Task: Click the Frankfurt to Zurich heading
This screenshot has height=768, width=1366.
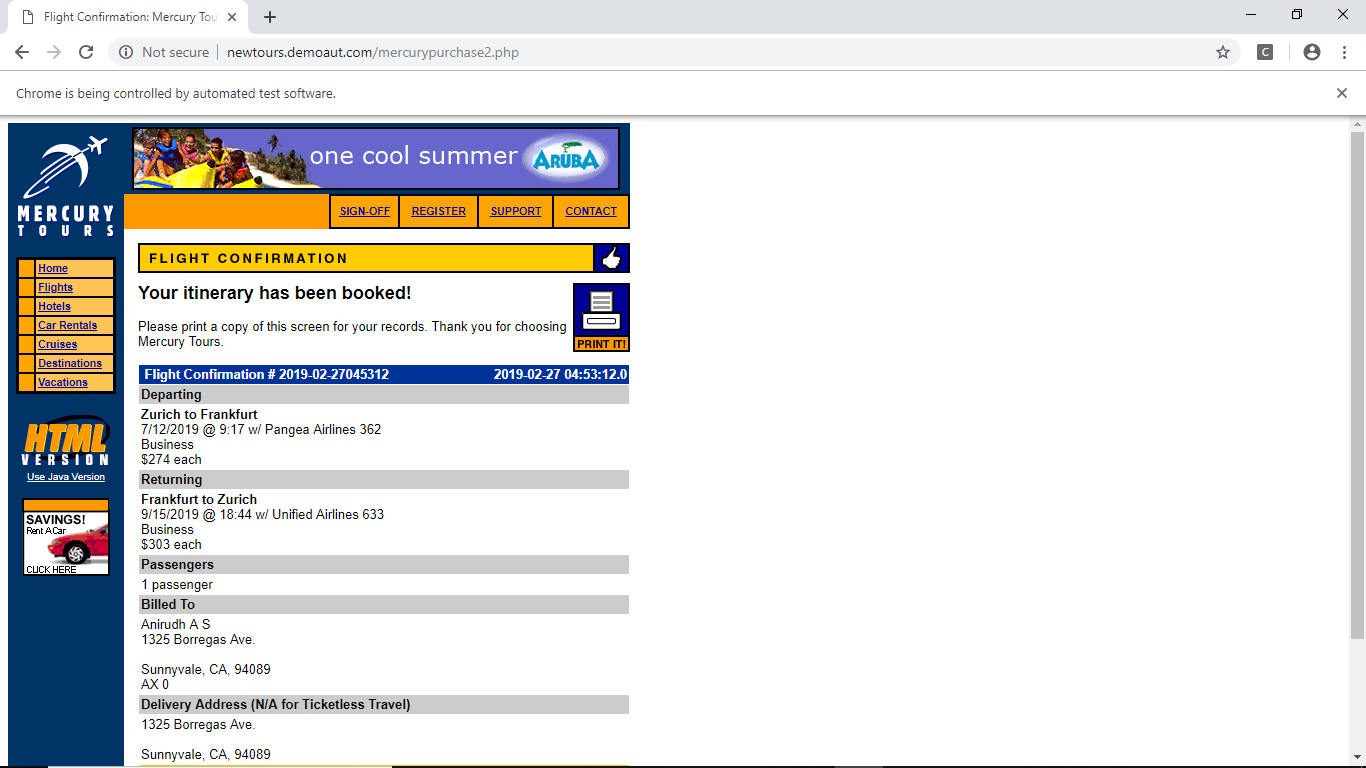Action: tap(199, 499)
